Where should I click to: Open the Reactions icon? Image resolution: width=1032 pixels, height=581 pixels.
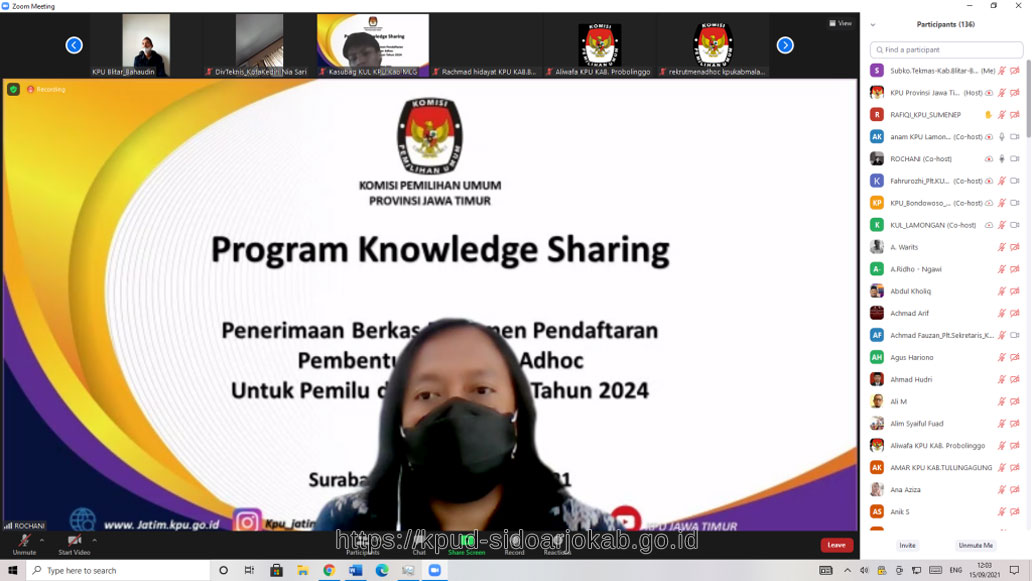tap(557, 541)
